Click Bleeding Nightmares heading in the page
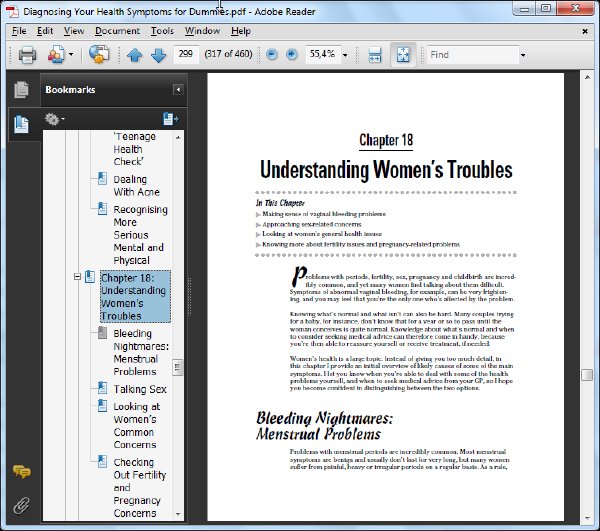 coord(324,426)
